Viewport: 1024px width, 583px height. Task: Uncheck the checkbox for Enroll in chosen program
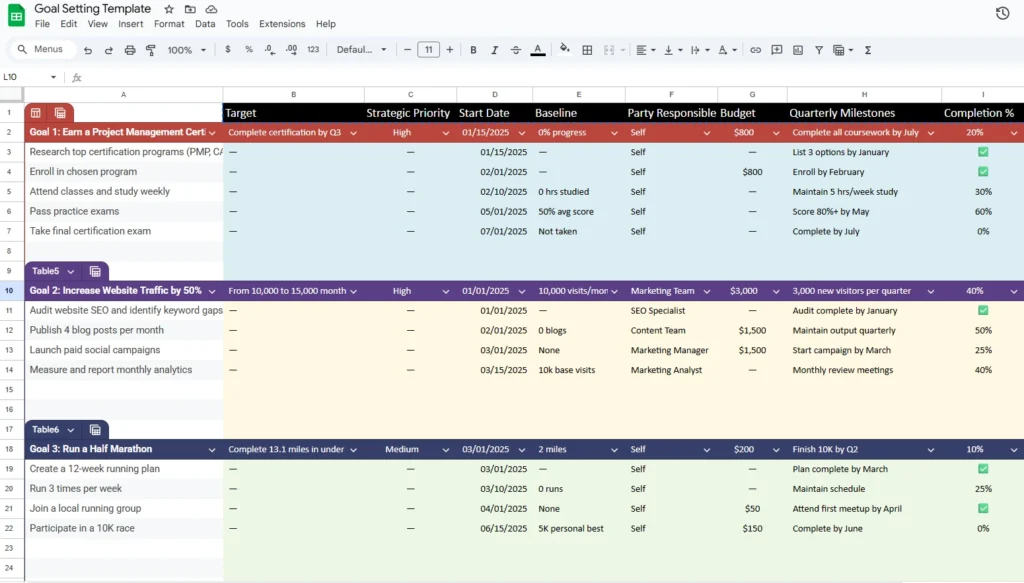(x=983, y=171)
